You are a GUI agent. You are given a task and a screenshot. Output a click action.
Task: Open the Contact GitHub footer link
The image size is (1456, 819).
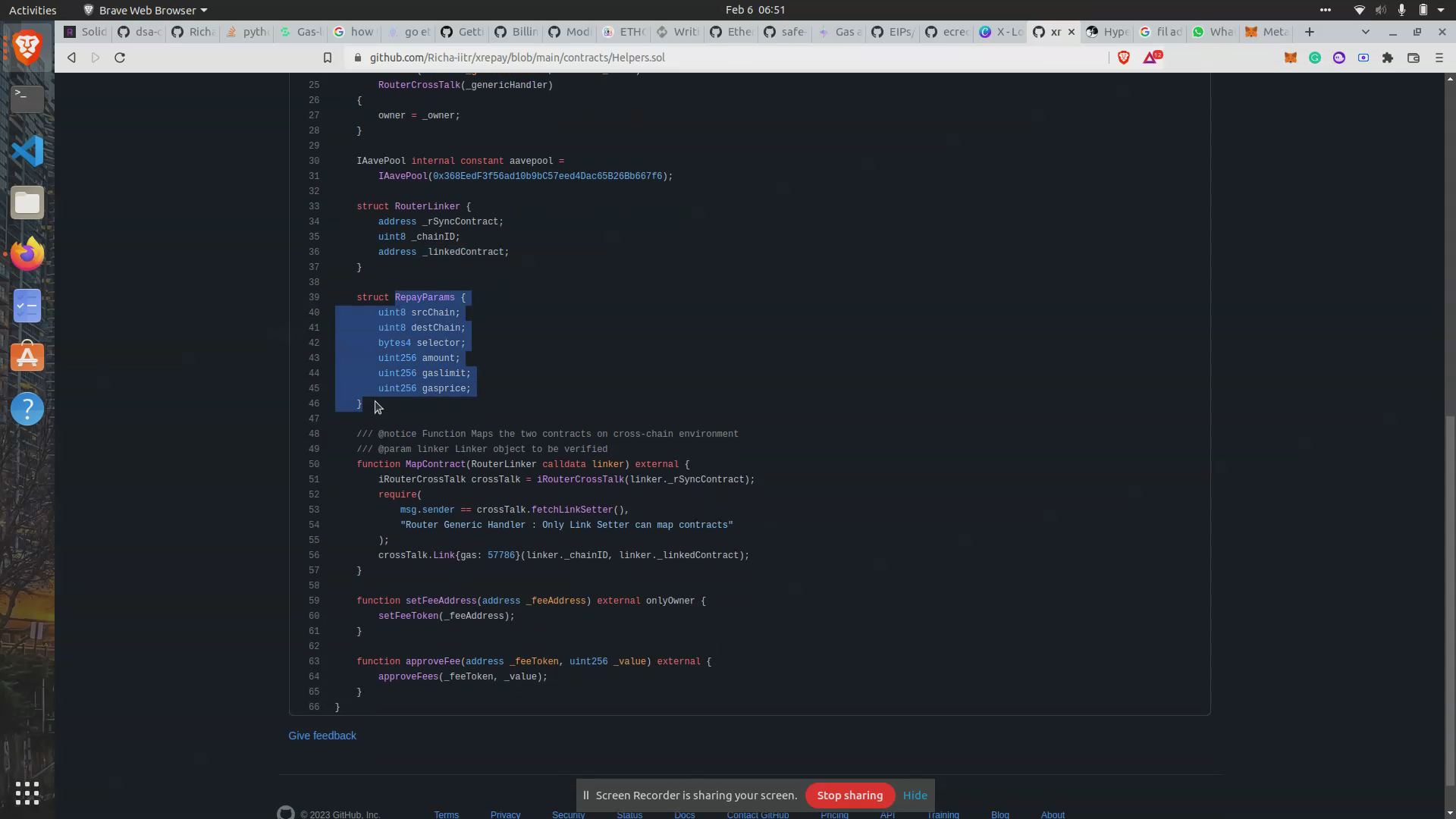point(758,814)
